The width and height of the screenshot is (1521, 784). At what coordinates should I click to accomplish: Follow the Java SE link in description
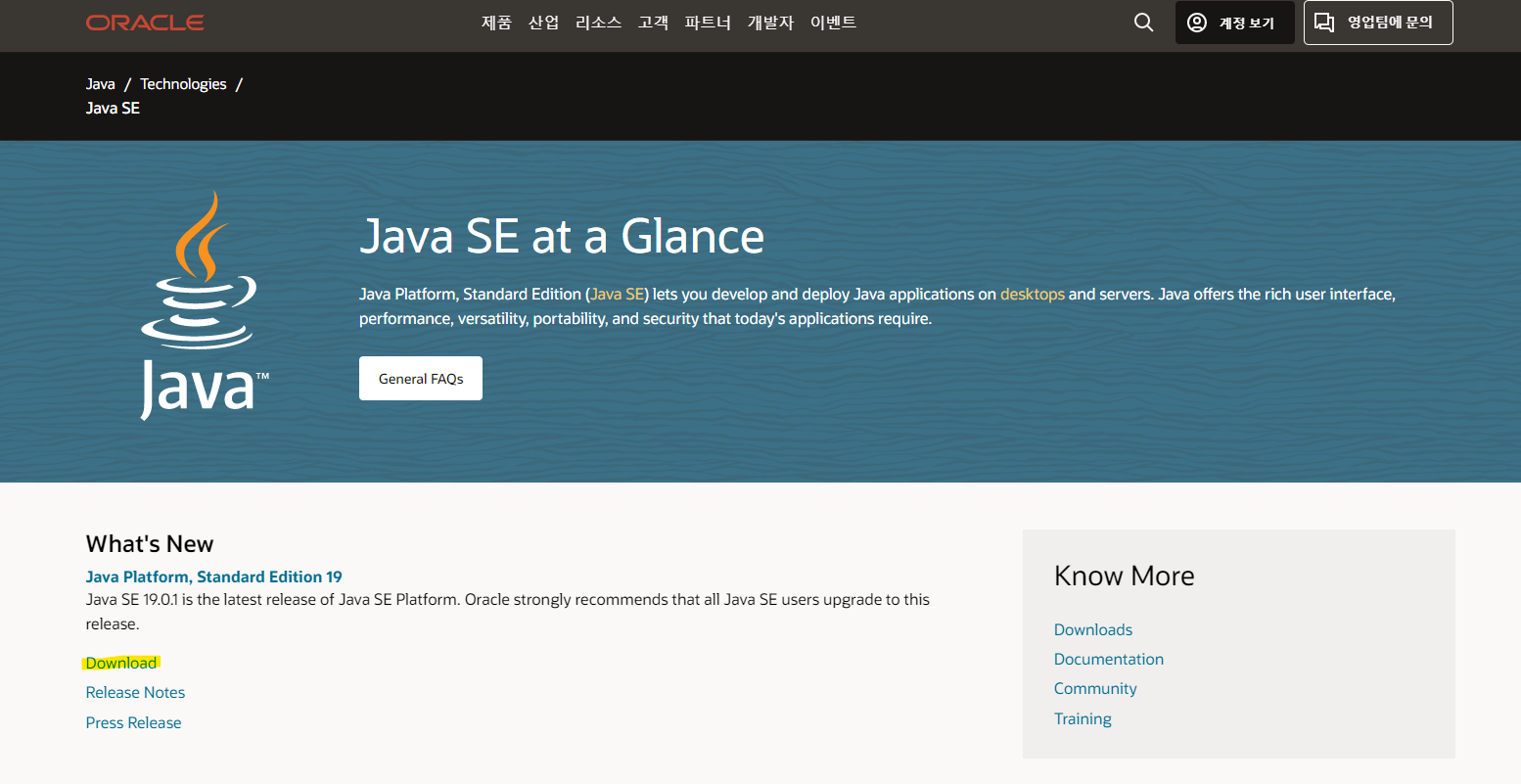coord(617,294)
